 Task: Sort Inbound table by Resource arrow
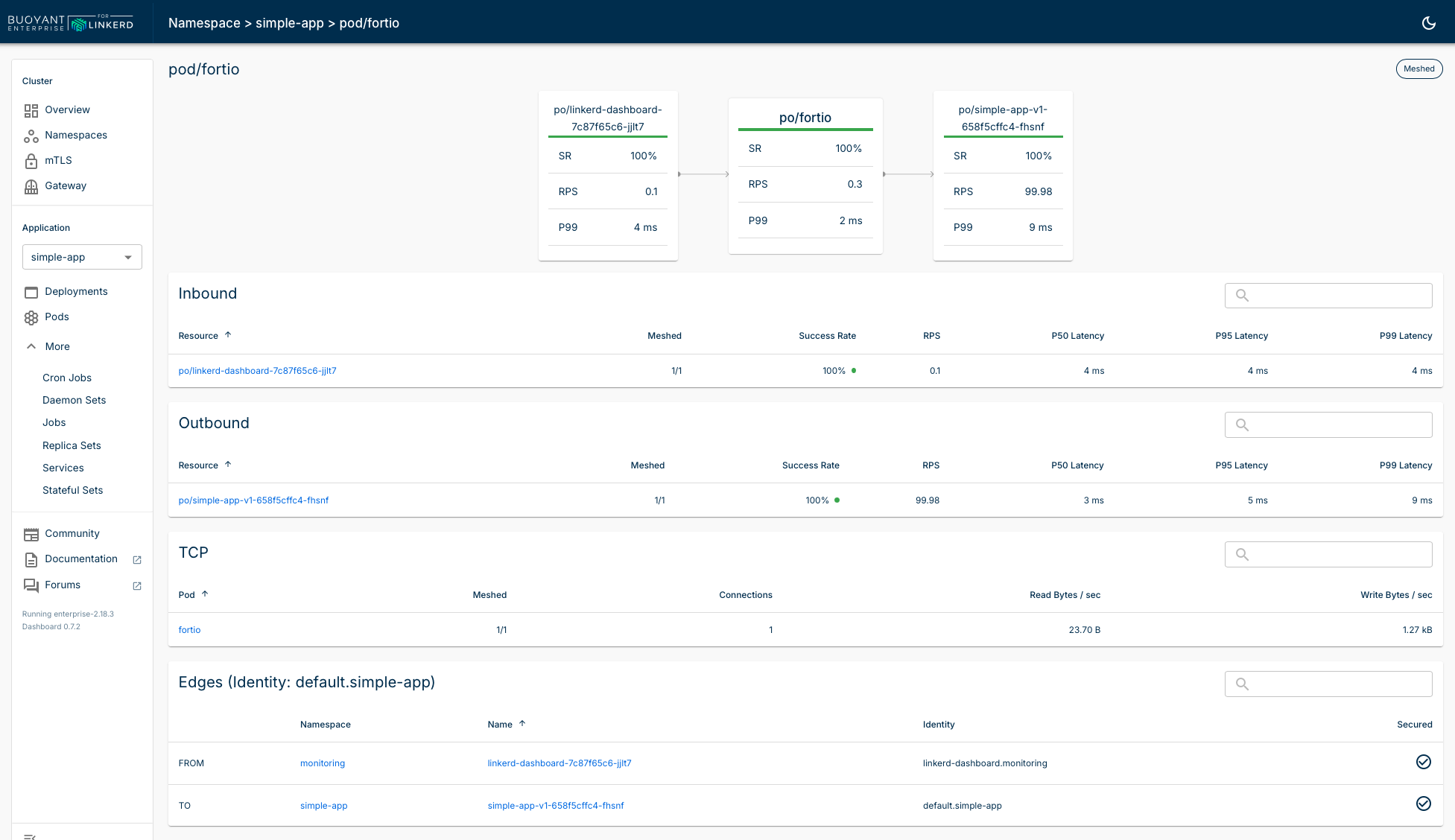point(228,335)
